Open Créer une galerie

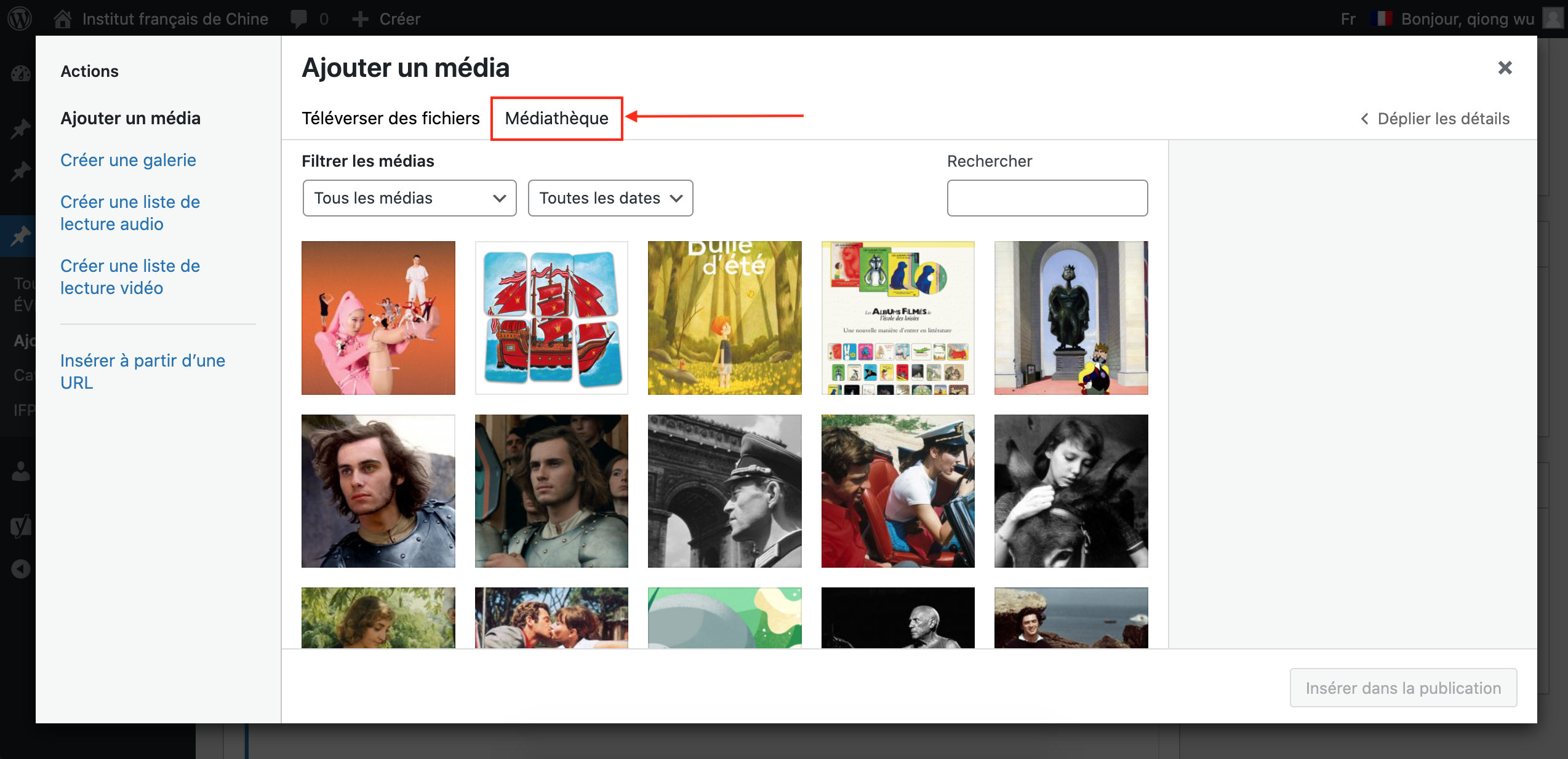point(128,160)
